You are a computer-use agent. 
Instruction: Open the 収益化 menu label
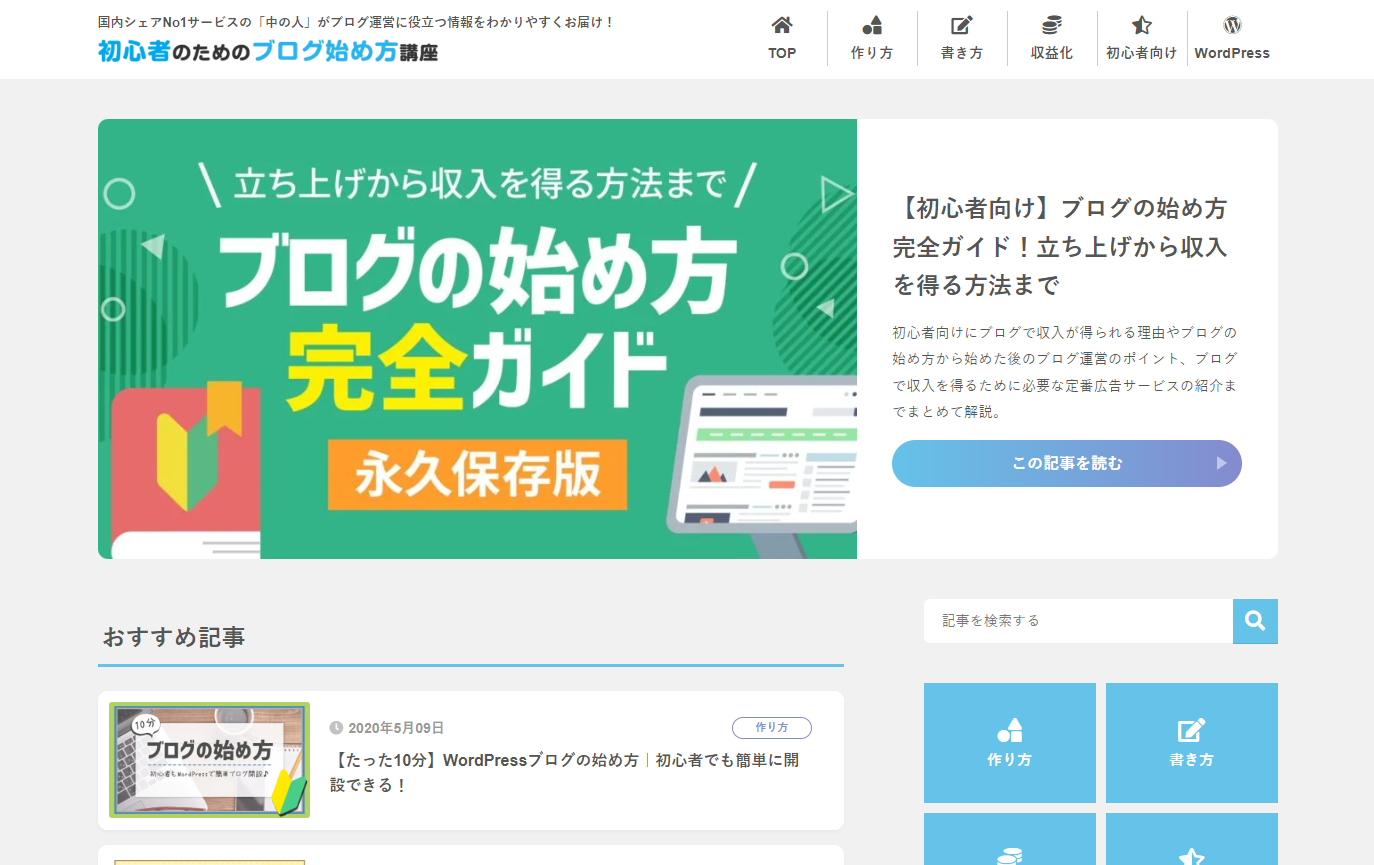pos(1052,53)
